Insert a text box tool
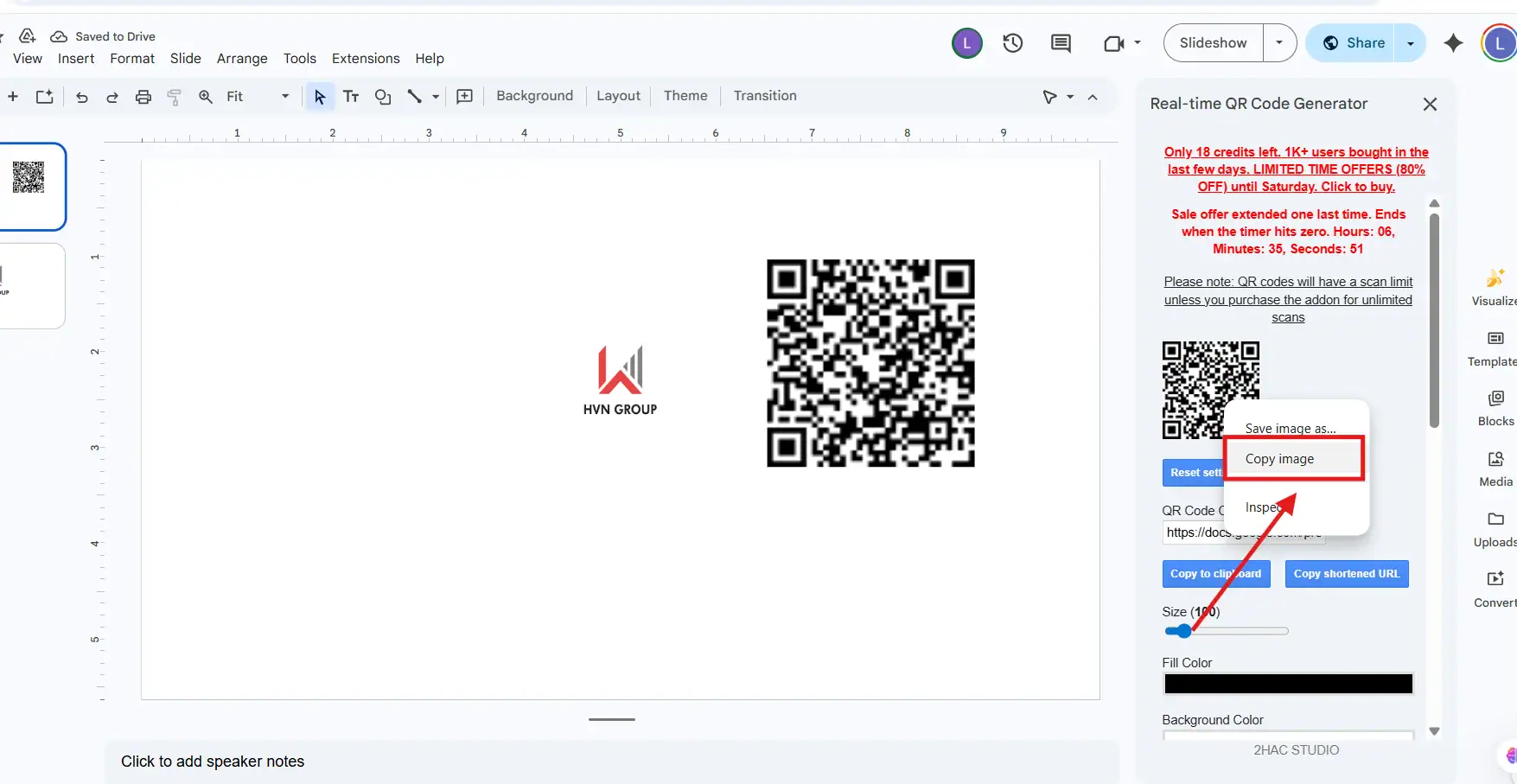Image resolution: width=1517 pixels, height=784 pixels. point(351,97)
